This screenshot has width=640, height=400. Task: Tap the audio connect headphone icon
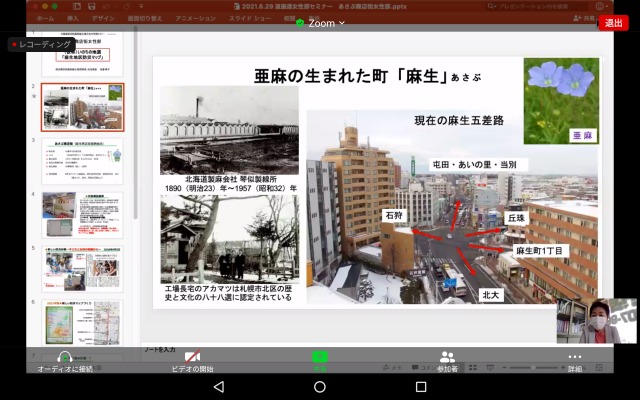point(65,357)
